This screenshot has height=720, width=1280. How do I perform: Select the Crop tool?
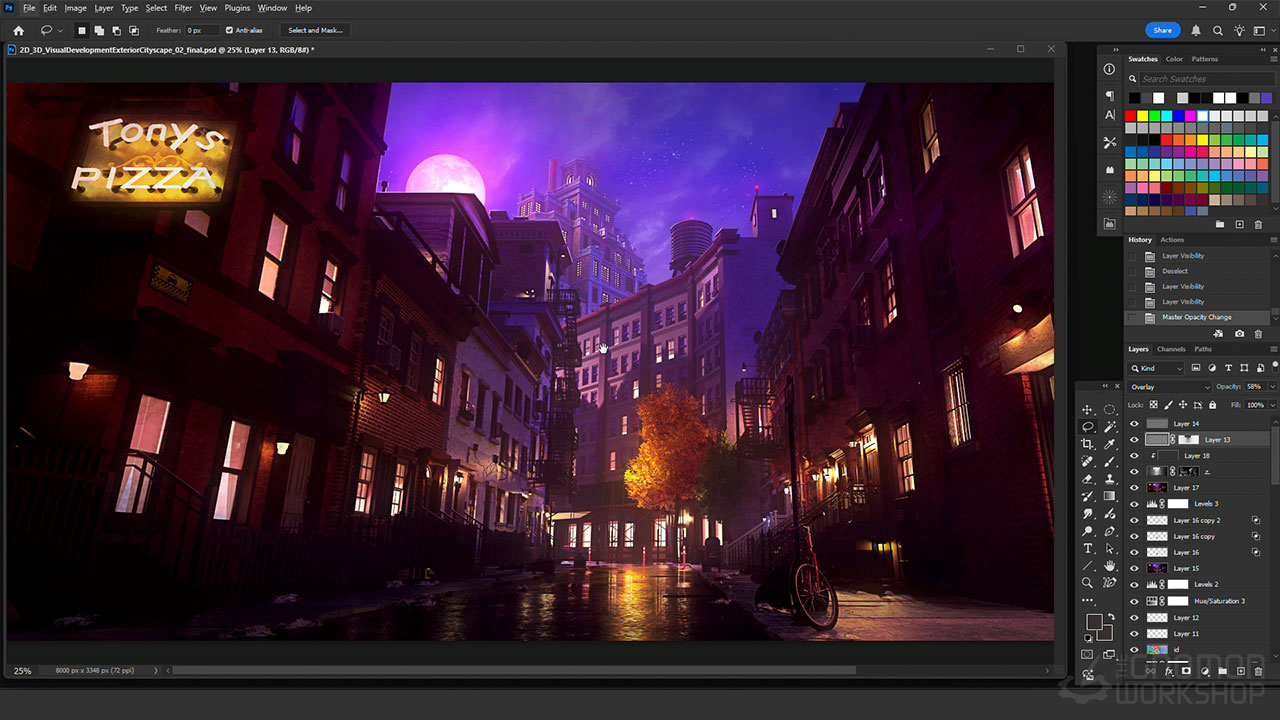pyautogui.click(x=1088, y=444)
